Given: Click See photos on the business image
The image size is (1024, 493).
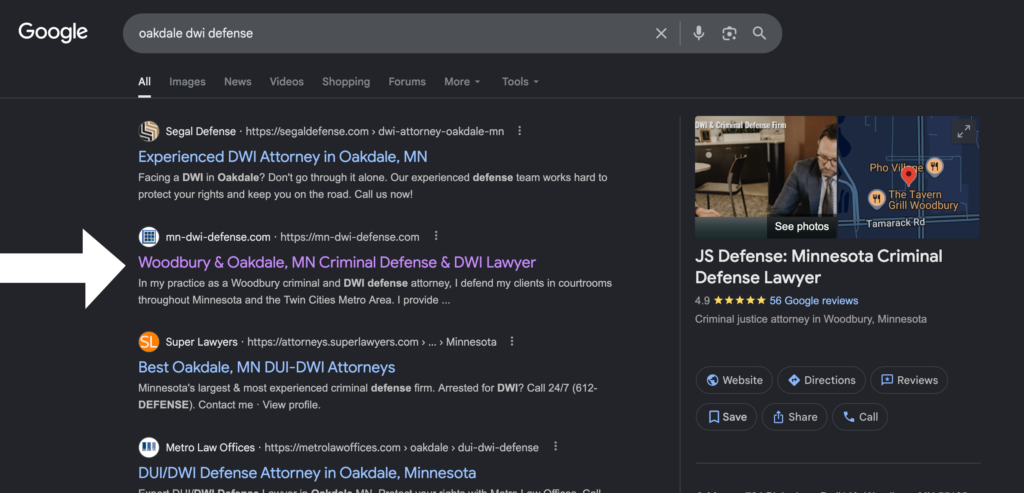Looking at the screenshot, I should 801,227.
